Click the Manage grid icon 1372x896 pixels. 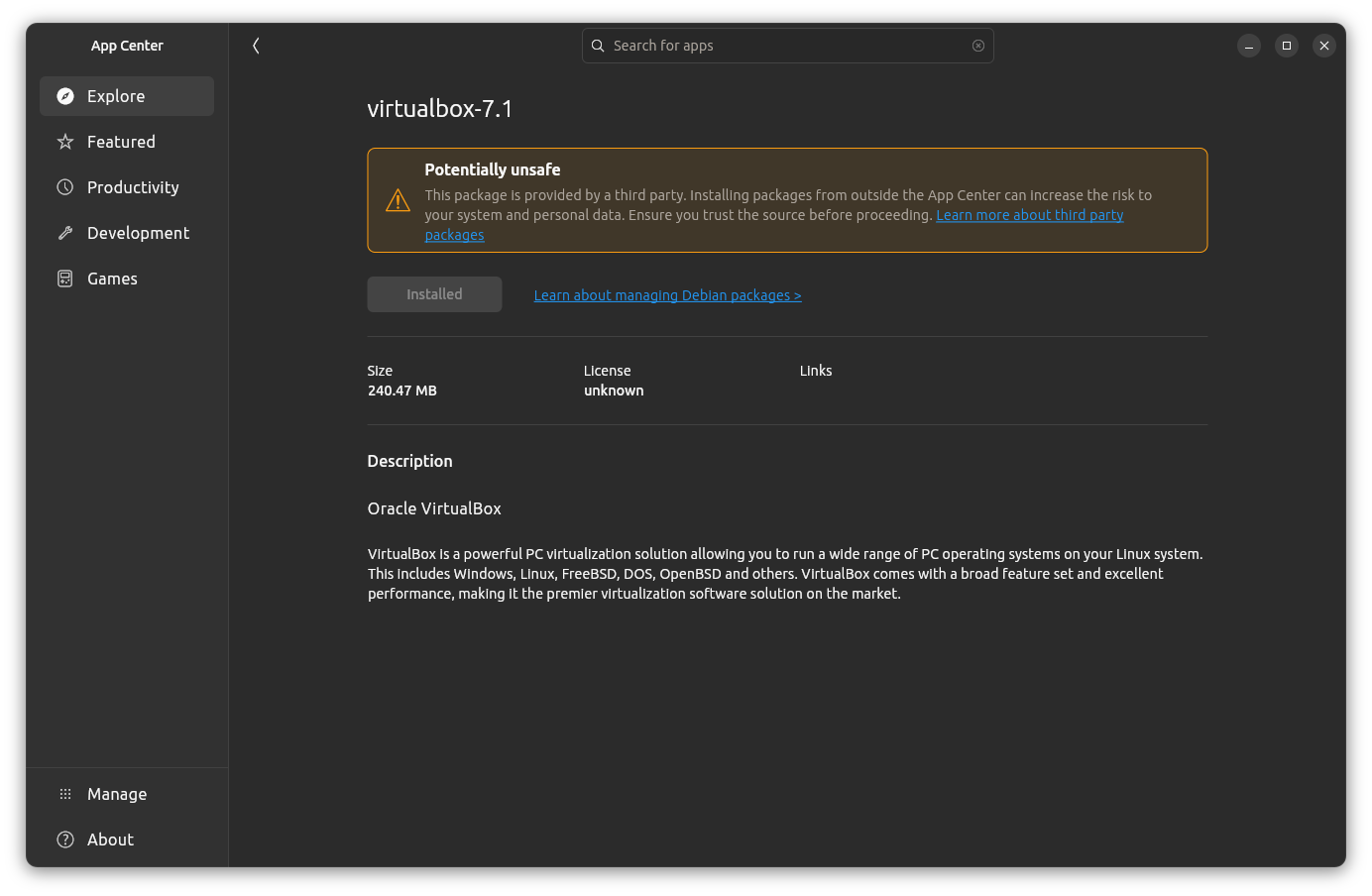(65, 794)
